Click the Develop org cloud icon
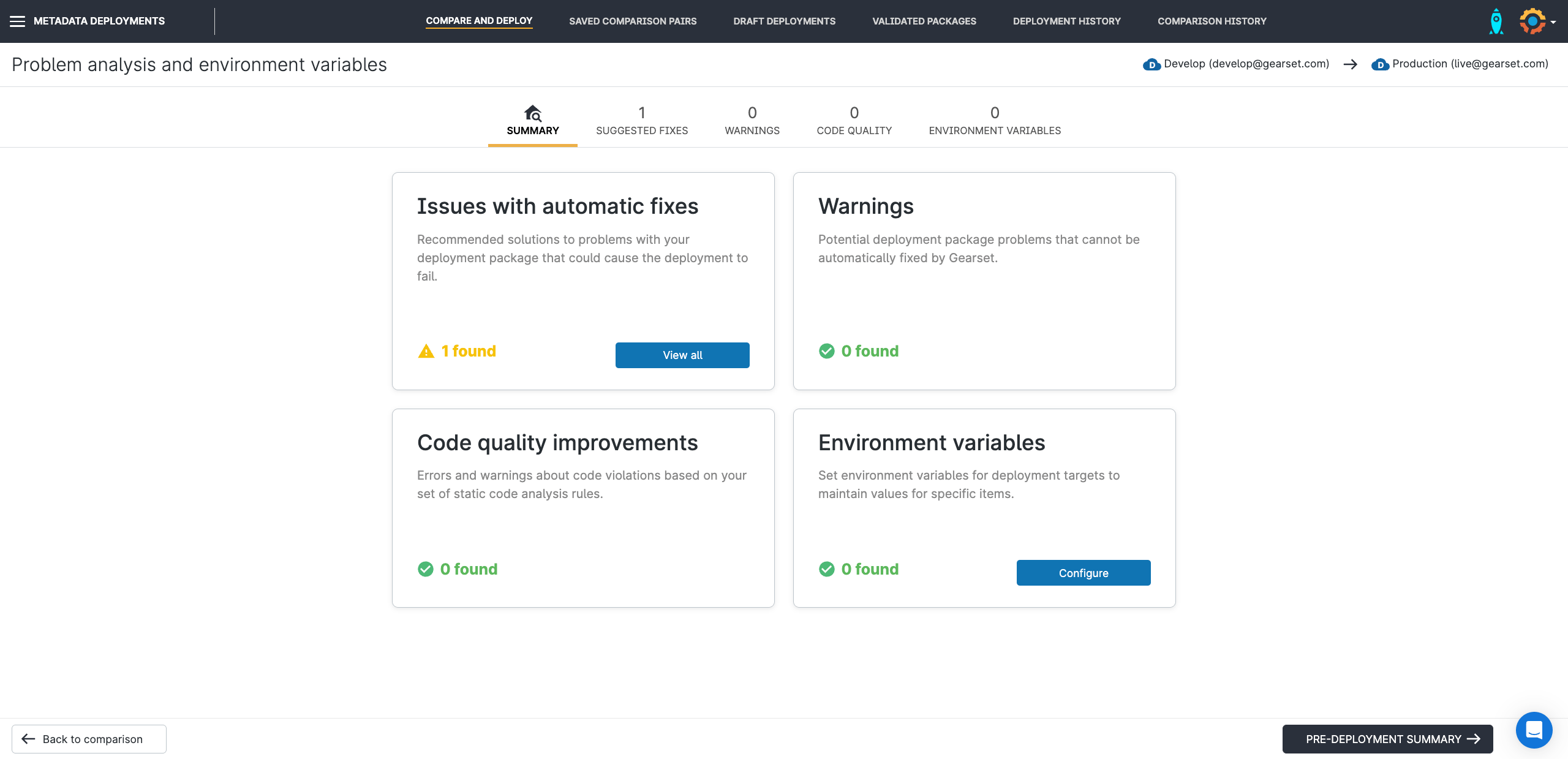 (x=1151, y=64)
